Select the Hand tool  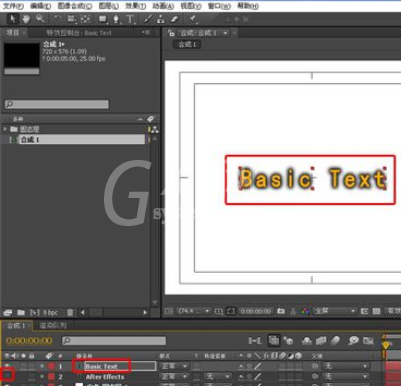point(26,19)
